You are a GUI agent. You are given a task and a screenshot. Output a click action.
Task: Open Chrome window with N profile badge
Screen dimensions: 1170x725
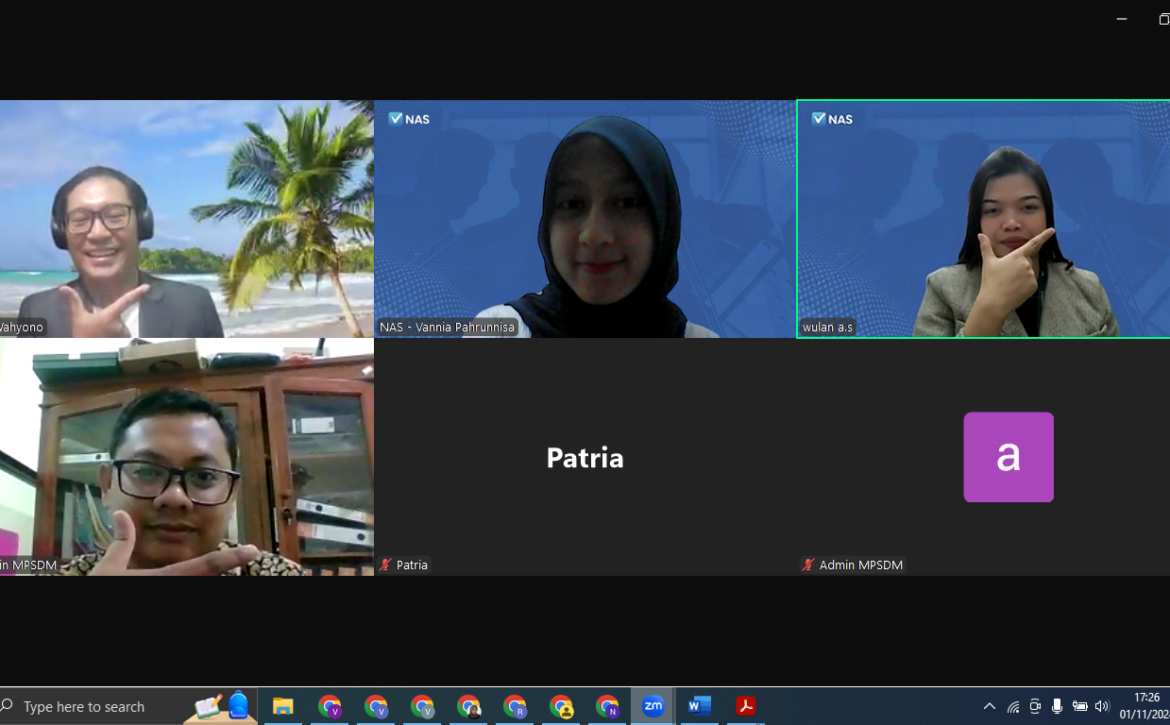point(607,706)
